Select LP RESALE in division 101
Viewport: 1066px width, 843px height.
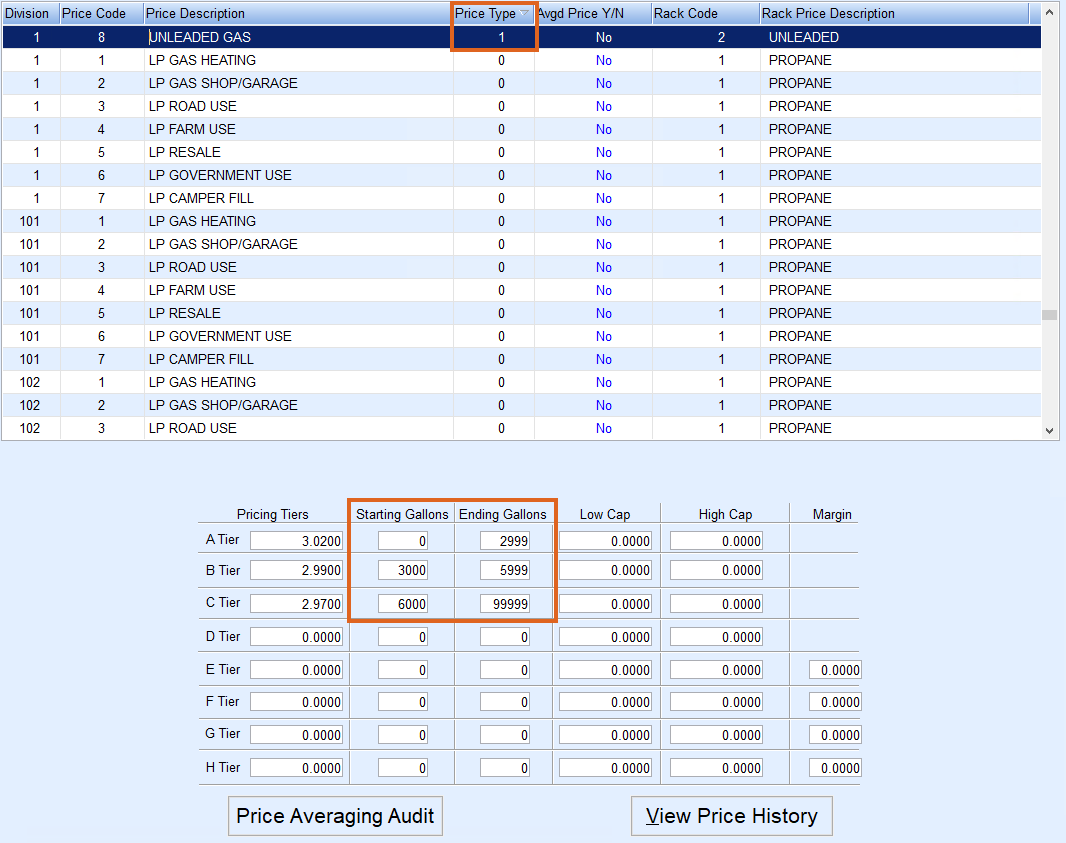(521, 313)
